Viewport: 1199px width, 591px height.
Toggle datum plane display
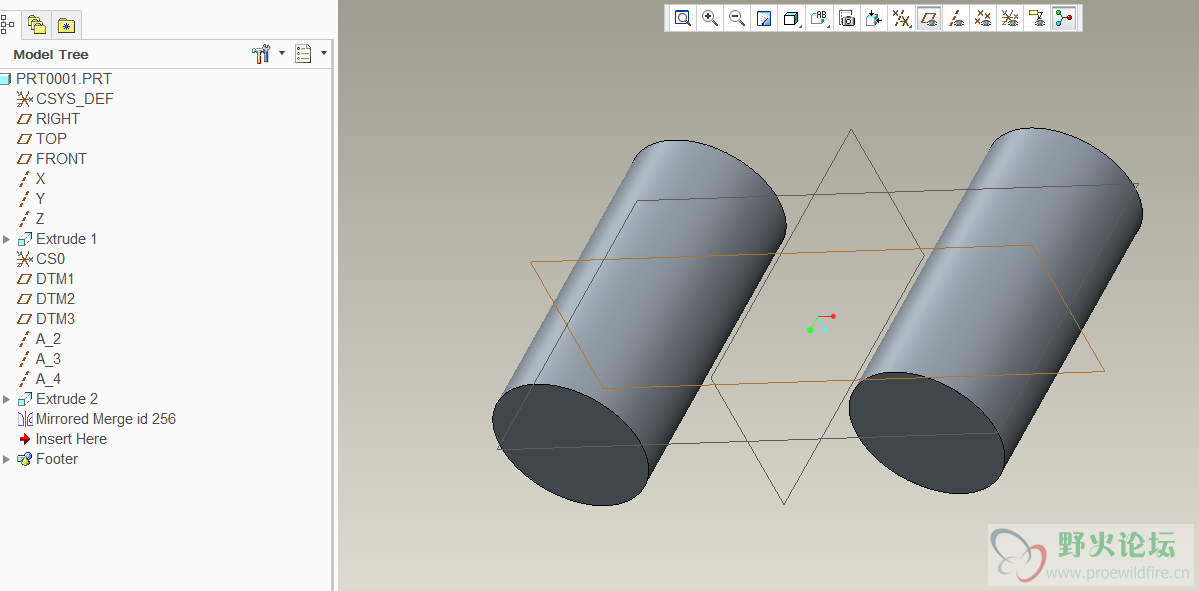click(929, 18)
